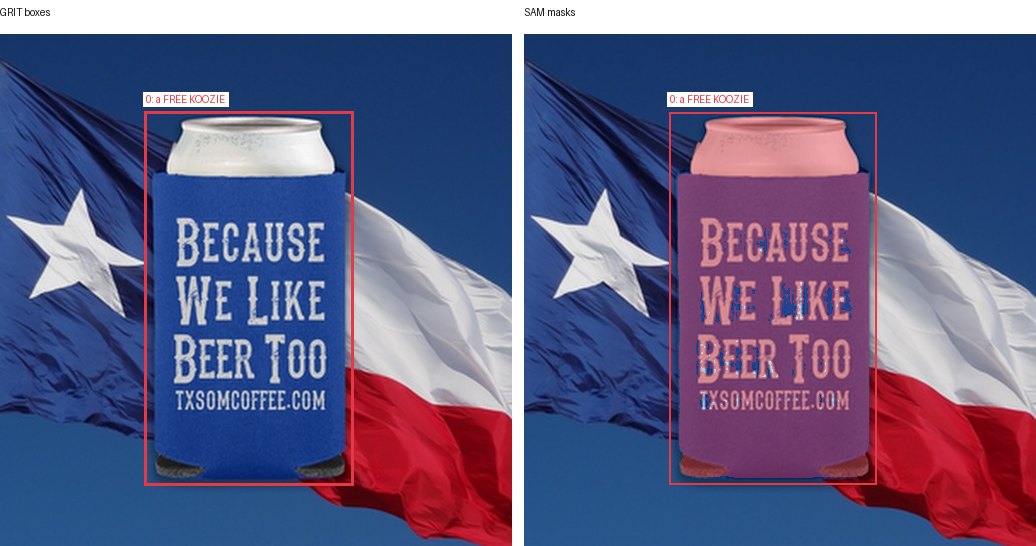Click the 'SAM masks' panel title
The width and height of the screenshot is (1036, 546).
point(550,12)
